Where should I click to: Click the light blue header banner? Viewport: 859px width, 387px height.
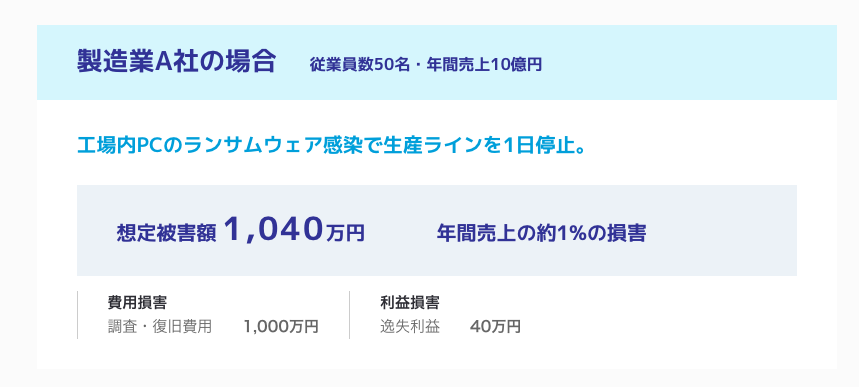coord(437,62)
